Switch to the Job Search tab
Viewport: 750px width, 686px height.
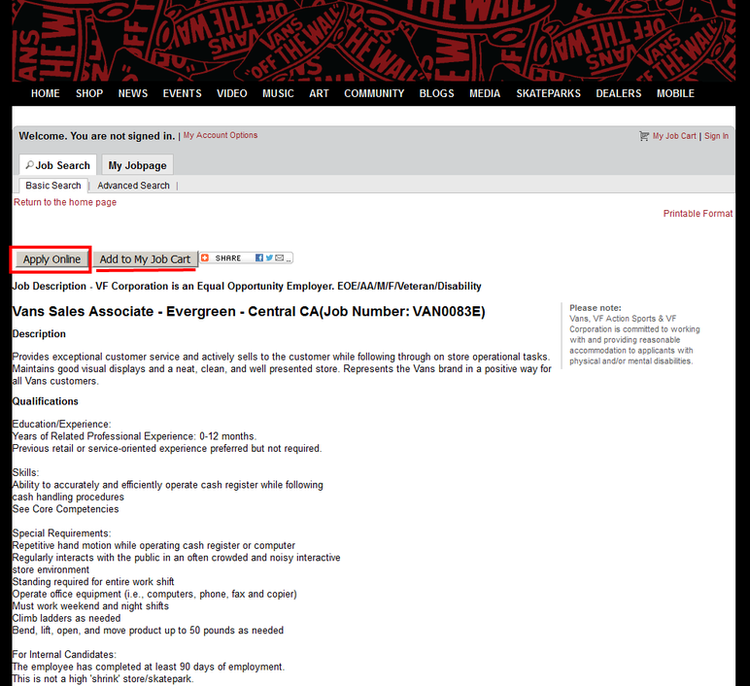[58, 165]
